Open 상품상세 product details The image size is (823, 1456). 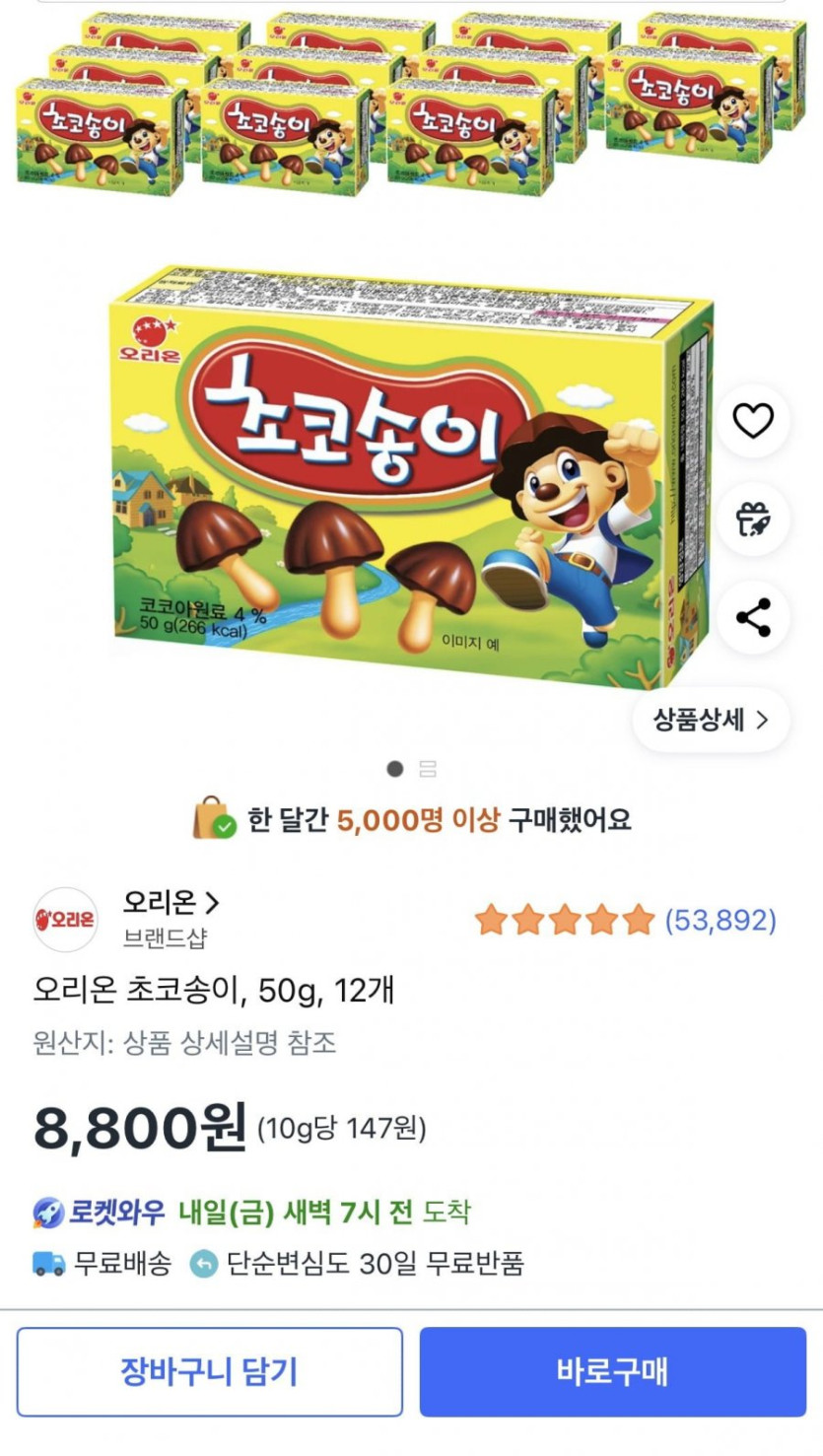coord(710,720)
